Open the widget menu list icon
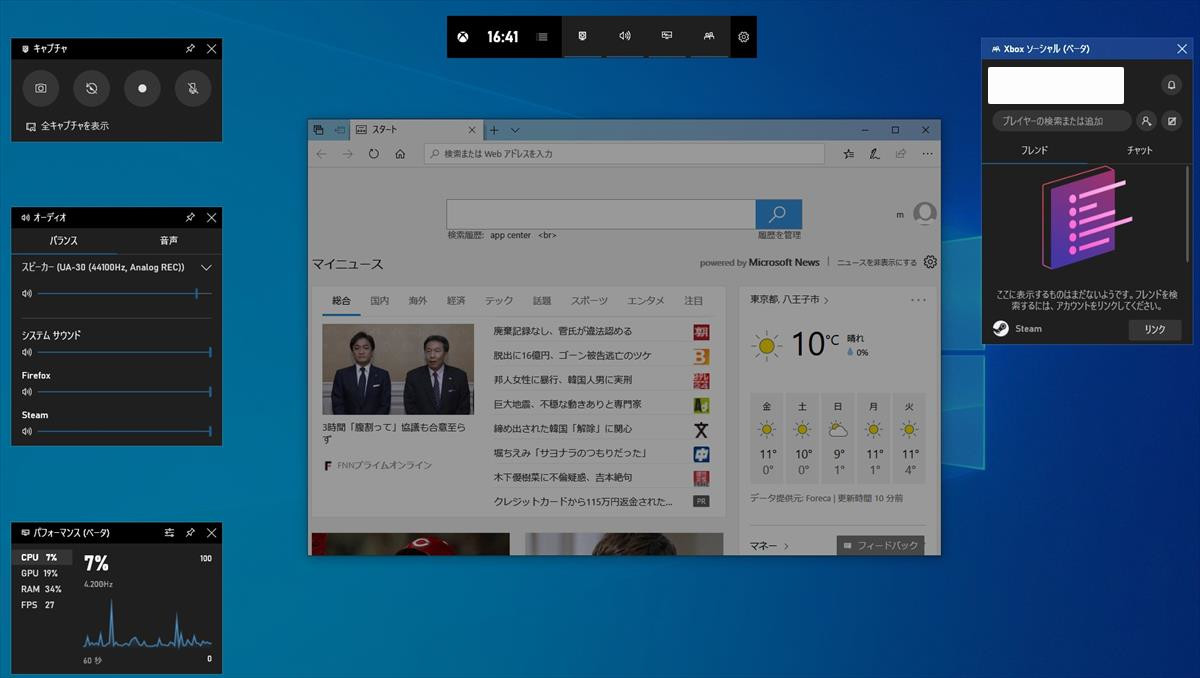The width and height of the screenshot is (1200, 678). coord(542,37)
